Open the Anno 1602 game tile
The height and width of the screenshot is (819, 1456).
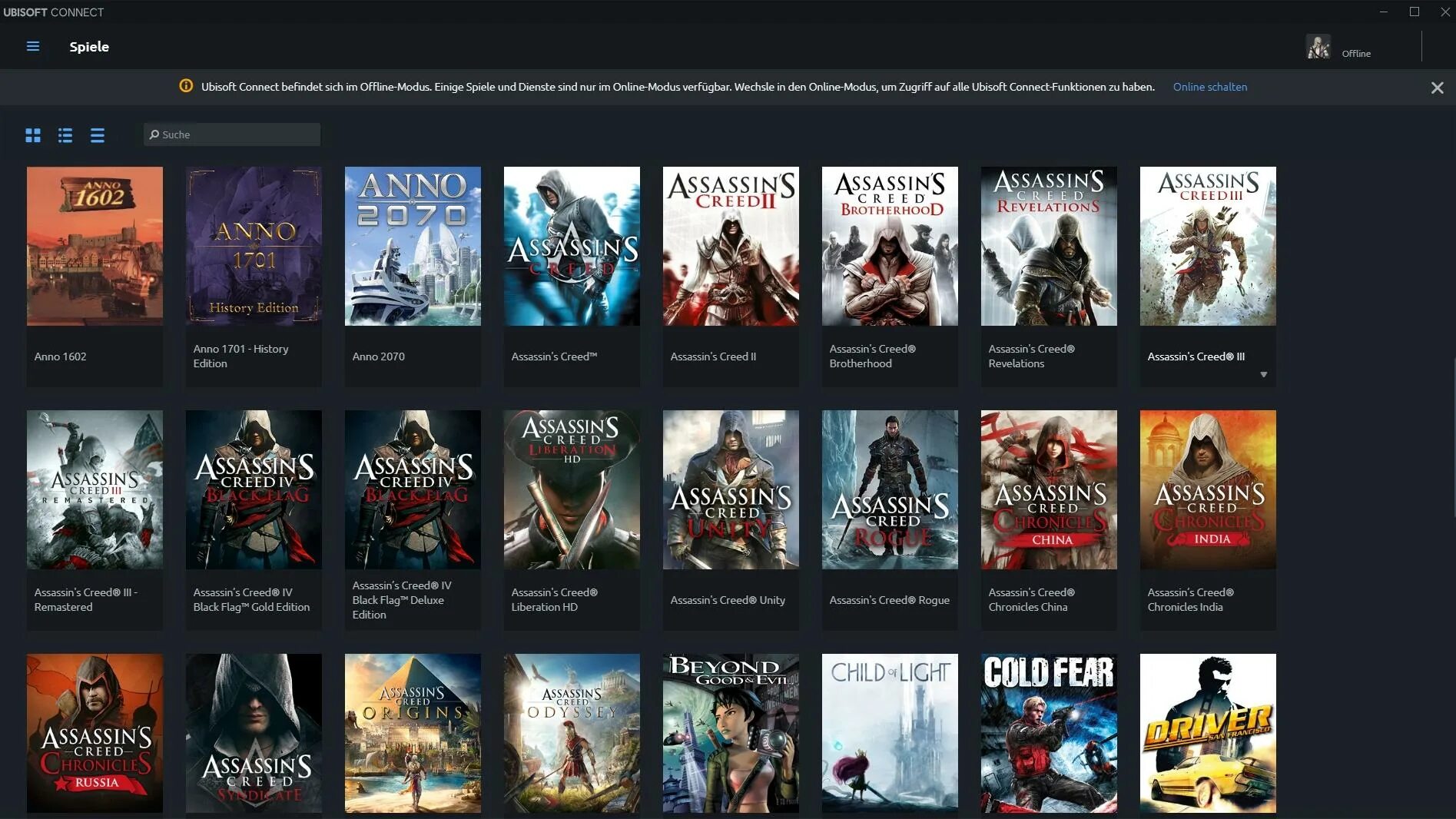[x=95, y=246]
